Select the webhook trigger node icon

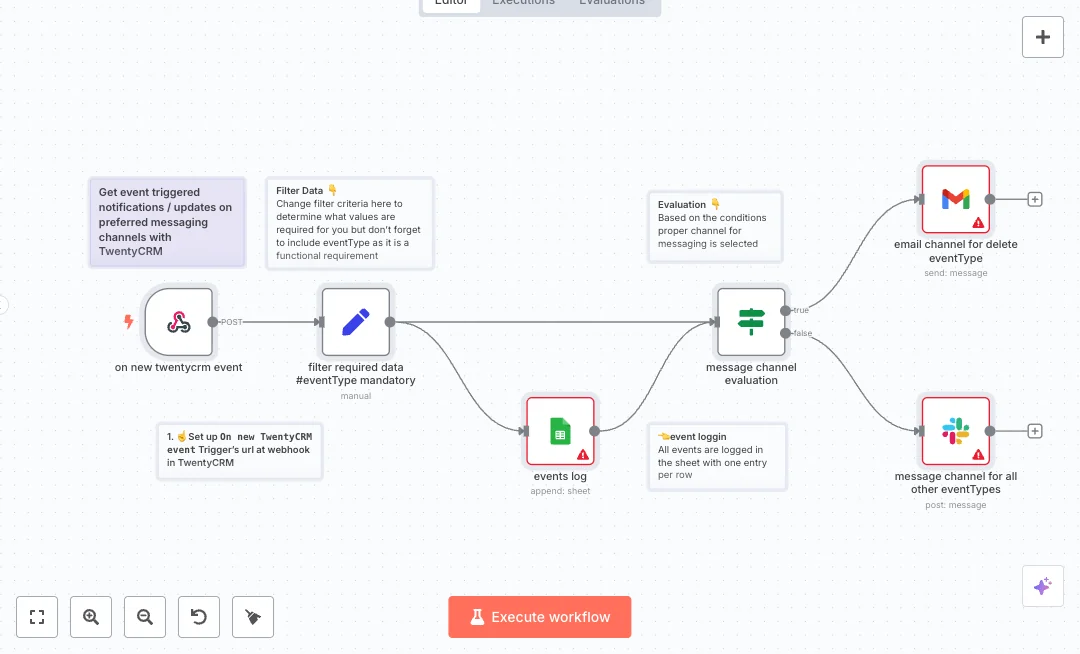tap(179, 322)
